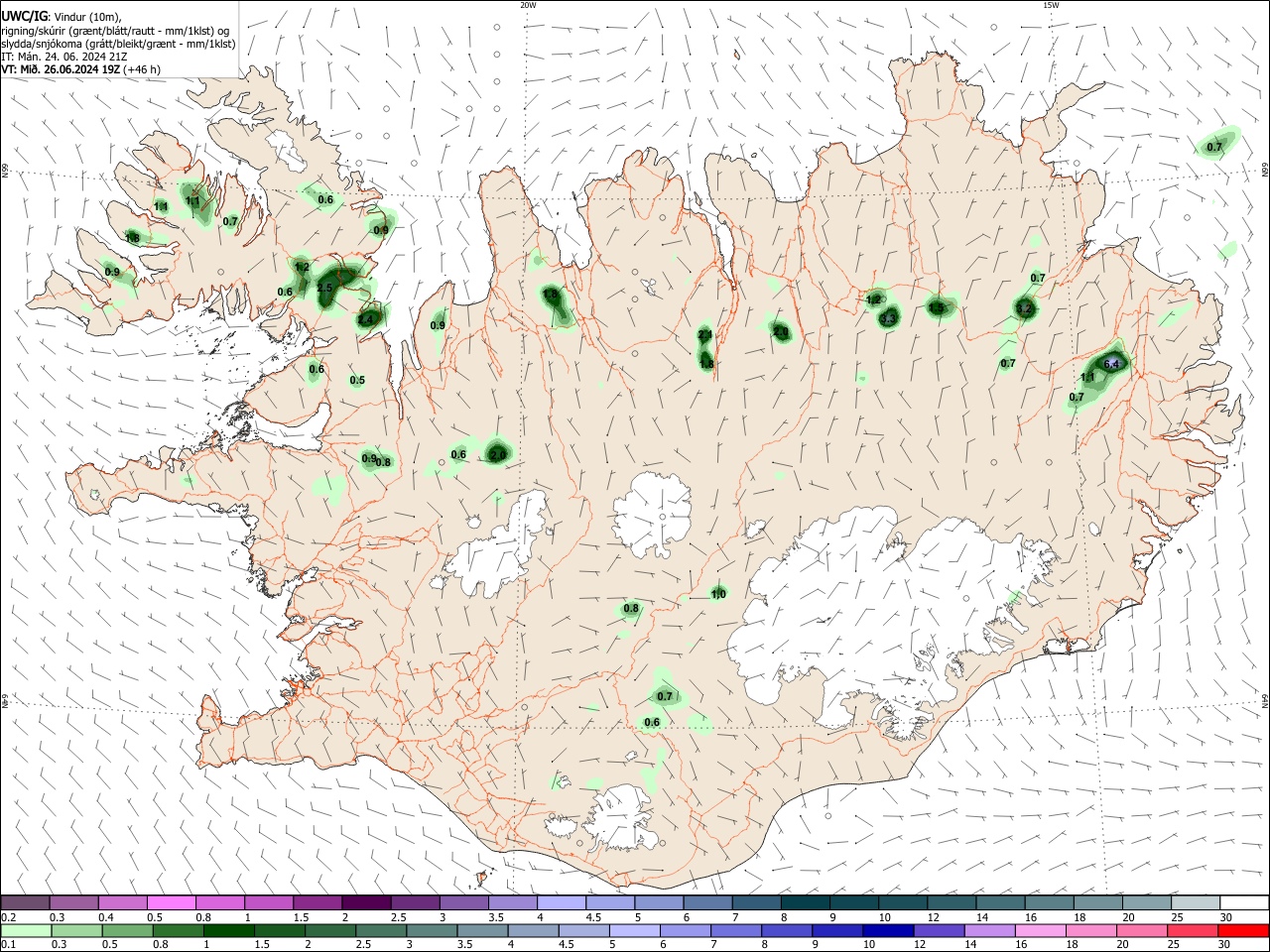
Task: Click the 'VT: Mið. 26.06.2024 19Z (+46 h)' line
Action: tap(80, 69)
